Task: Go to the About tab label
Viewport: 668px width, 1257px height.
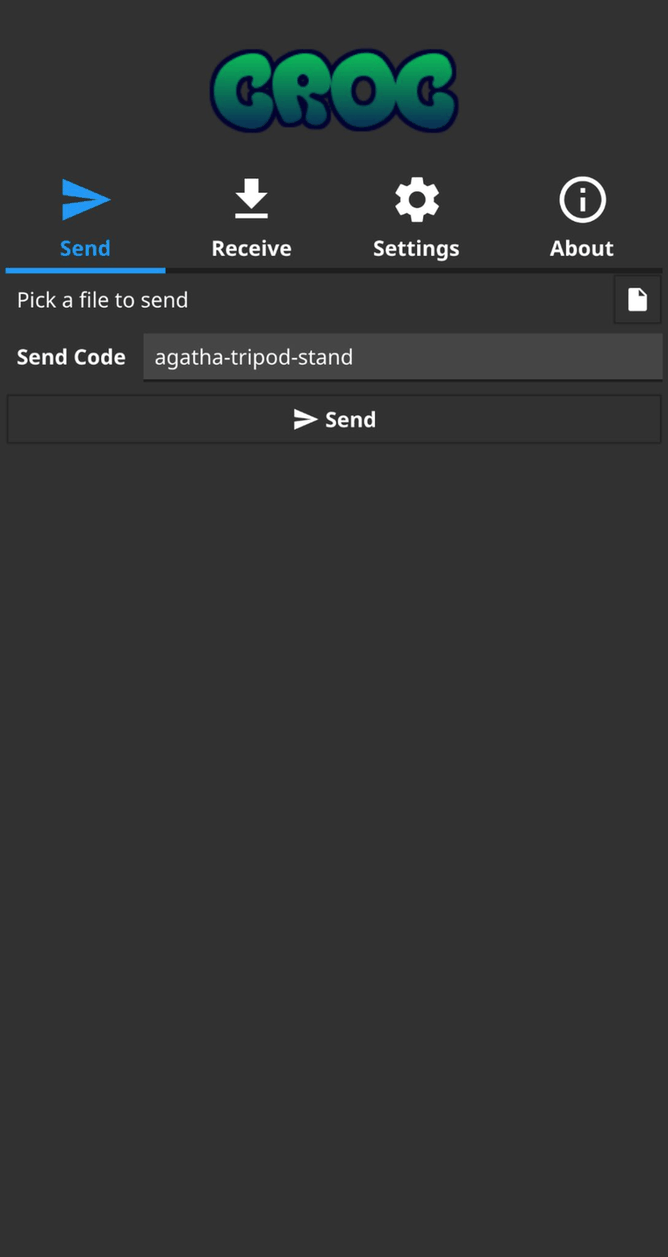Action: (x=582, y=248)
